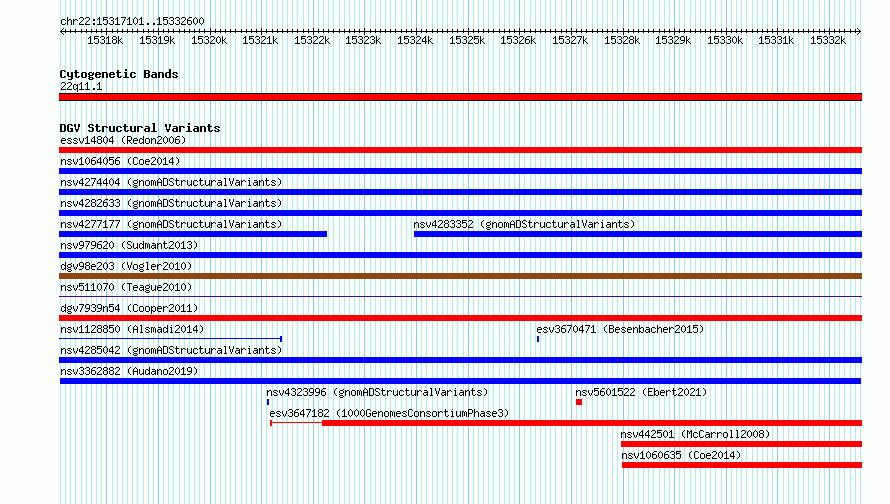Open nsv979620 (Sudmant2013) label
890x504 pixels.
coord(129,245)
